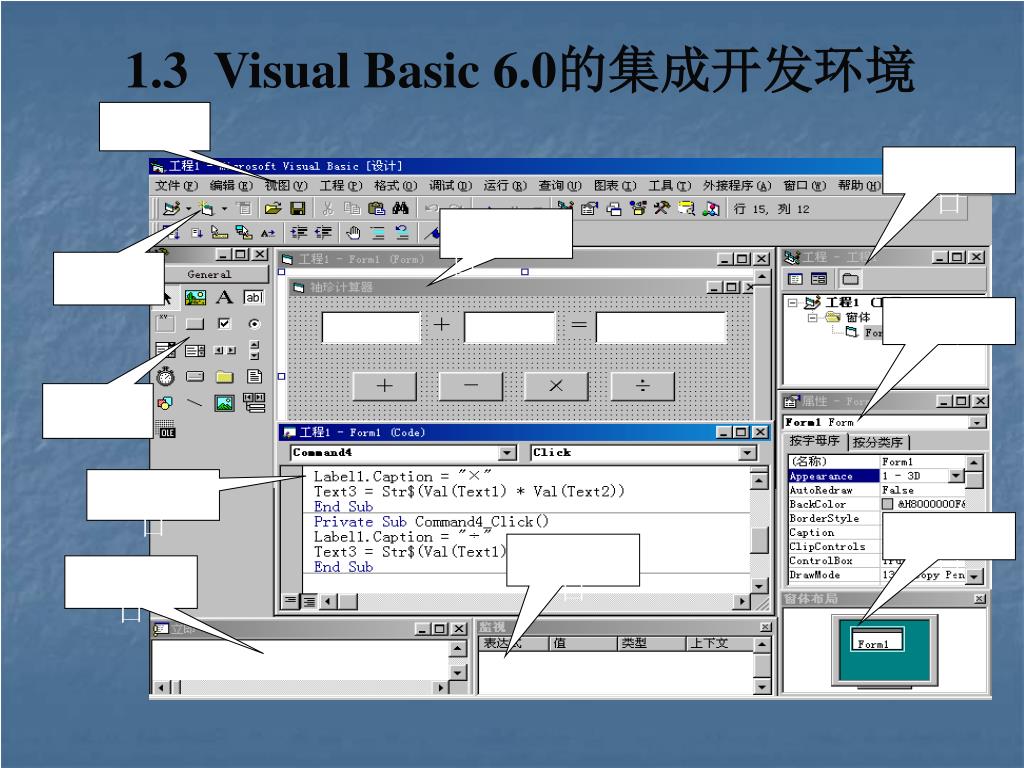1024x768 pixels.
Task: Click the Add Form toolbar icon
Action: coord(206,208)
